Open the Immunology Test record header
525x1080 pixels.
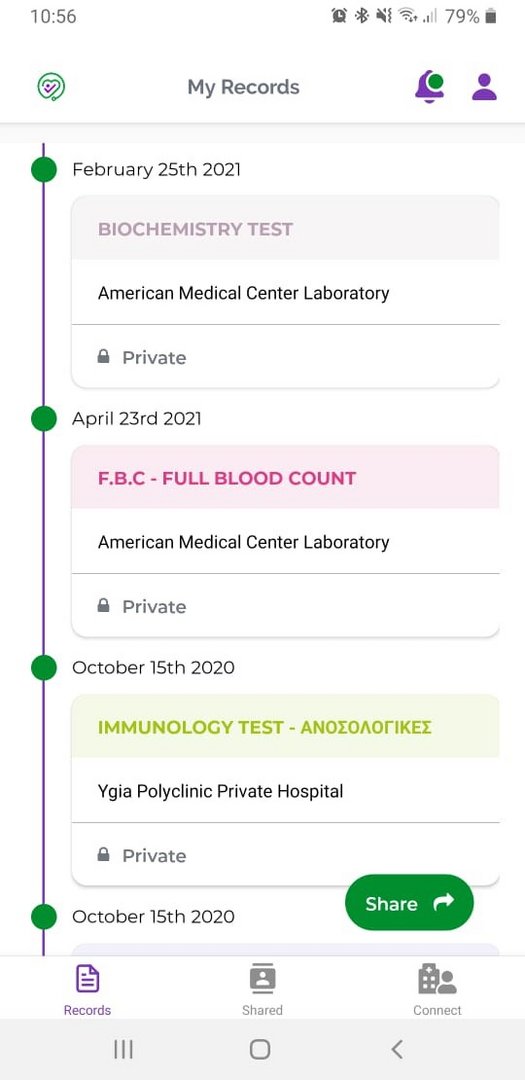(x=285, y=727)
